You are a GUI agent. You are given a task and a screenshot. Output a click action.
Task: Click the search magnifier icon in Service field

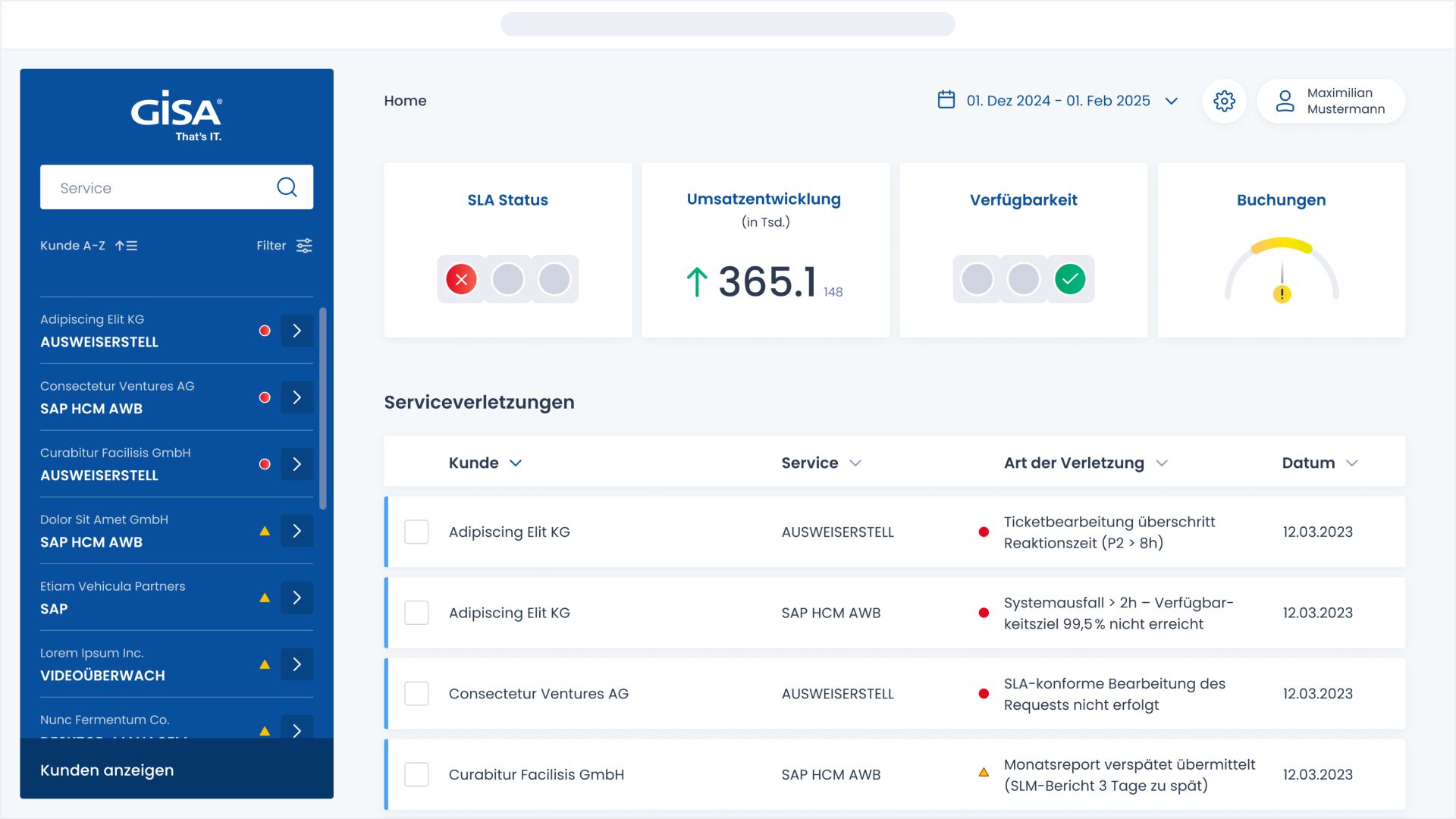coord(287,187)
